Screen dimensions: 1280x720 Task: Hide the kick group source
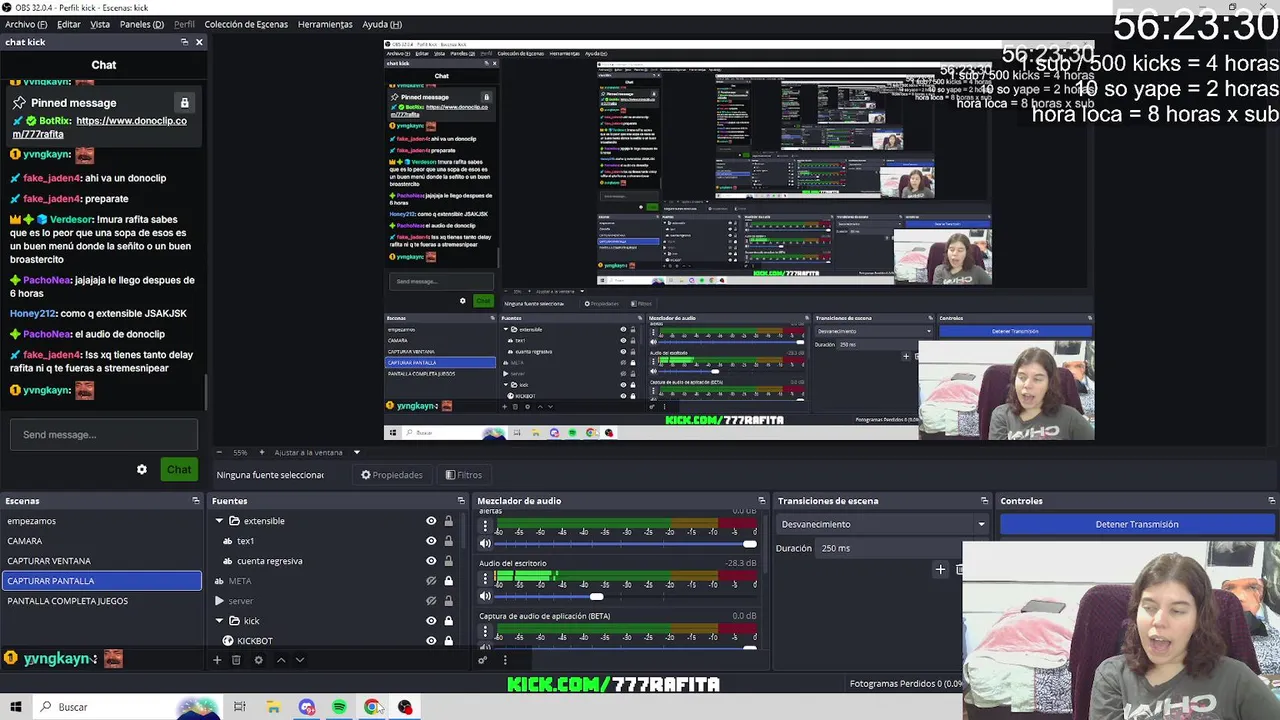tap(431, 621)
